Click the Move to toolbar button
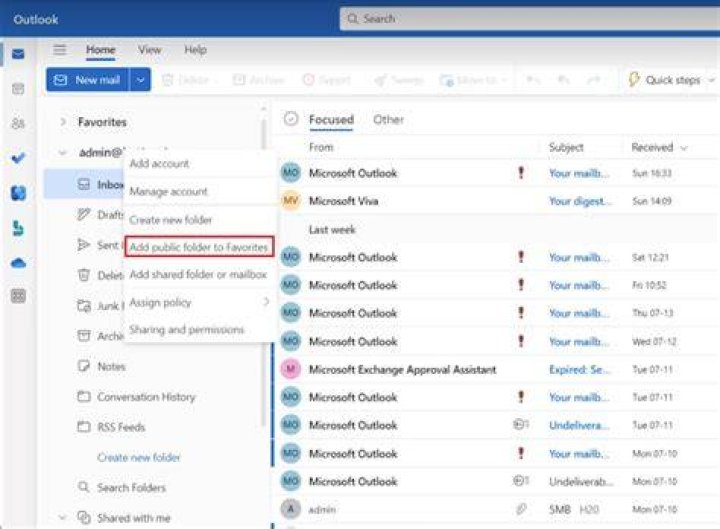Image resolution: width=720 pixels, height=529 pixels. pyautogui.click(x=472, y=80)
